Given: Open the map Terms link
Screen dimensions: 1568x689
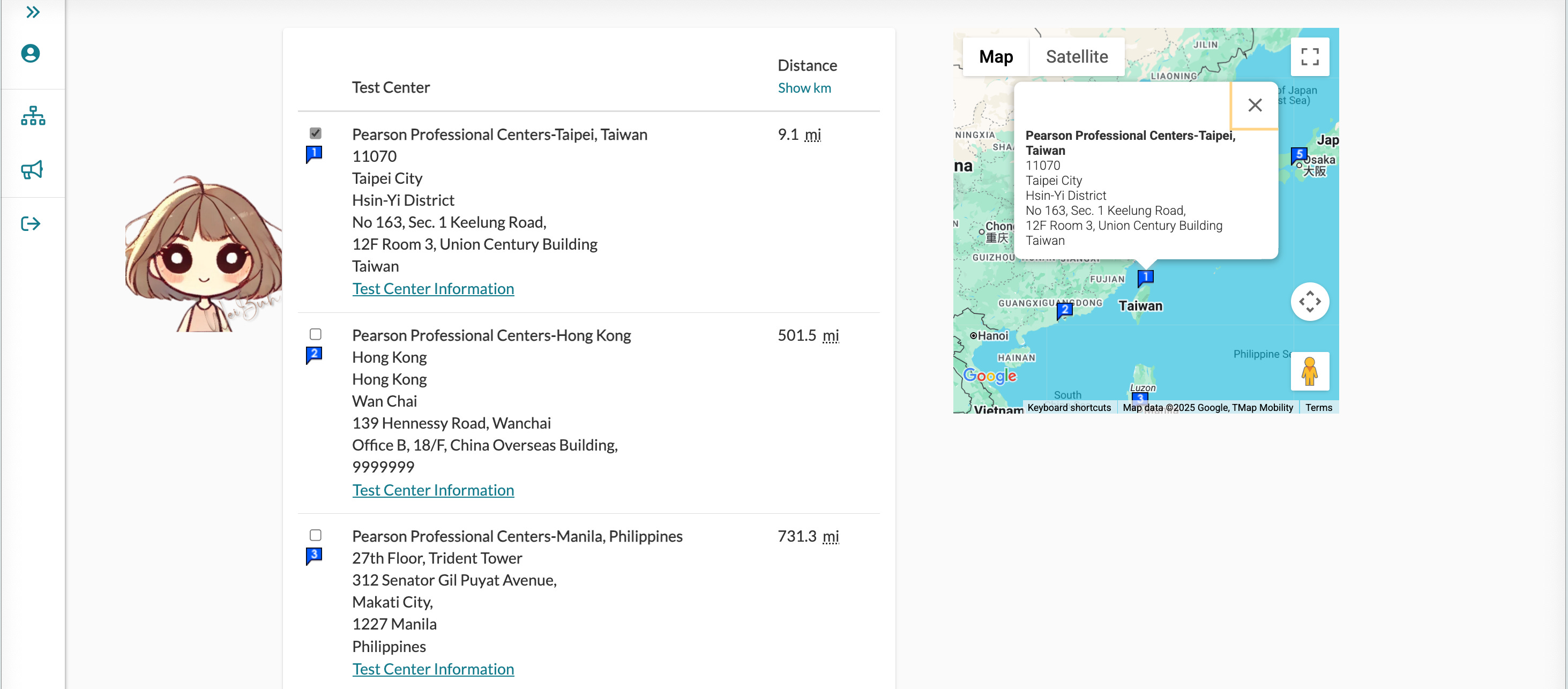Looking at the screenshot, I should point(1318,407).
